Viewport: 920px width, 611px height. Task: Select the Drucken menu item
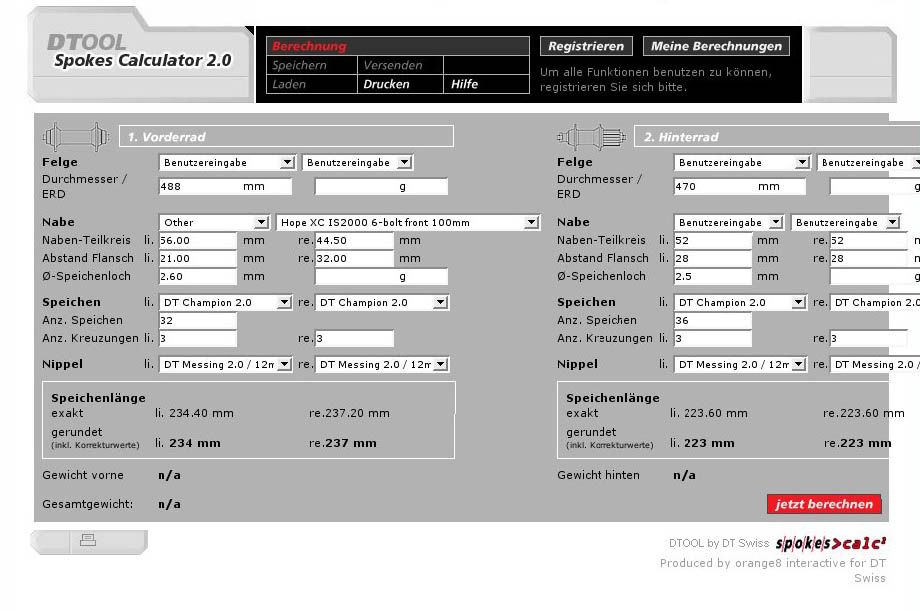tap(386, 85)
